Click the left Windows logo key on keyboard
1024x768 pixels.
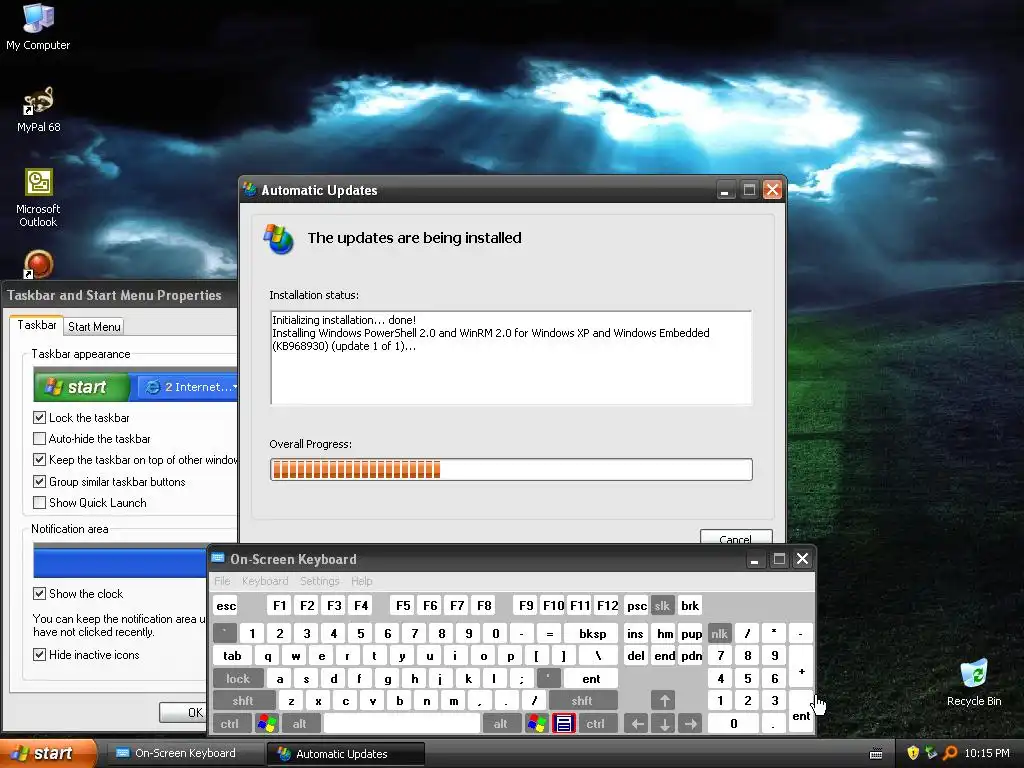[x=267, y=724]
